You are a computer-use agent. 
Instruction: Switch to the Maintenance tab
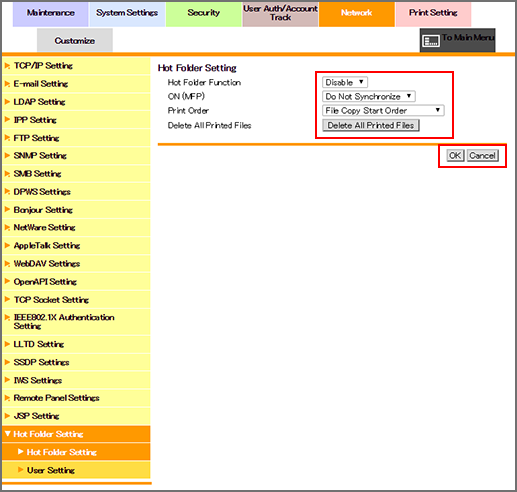(51, 14)
